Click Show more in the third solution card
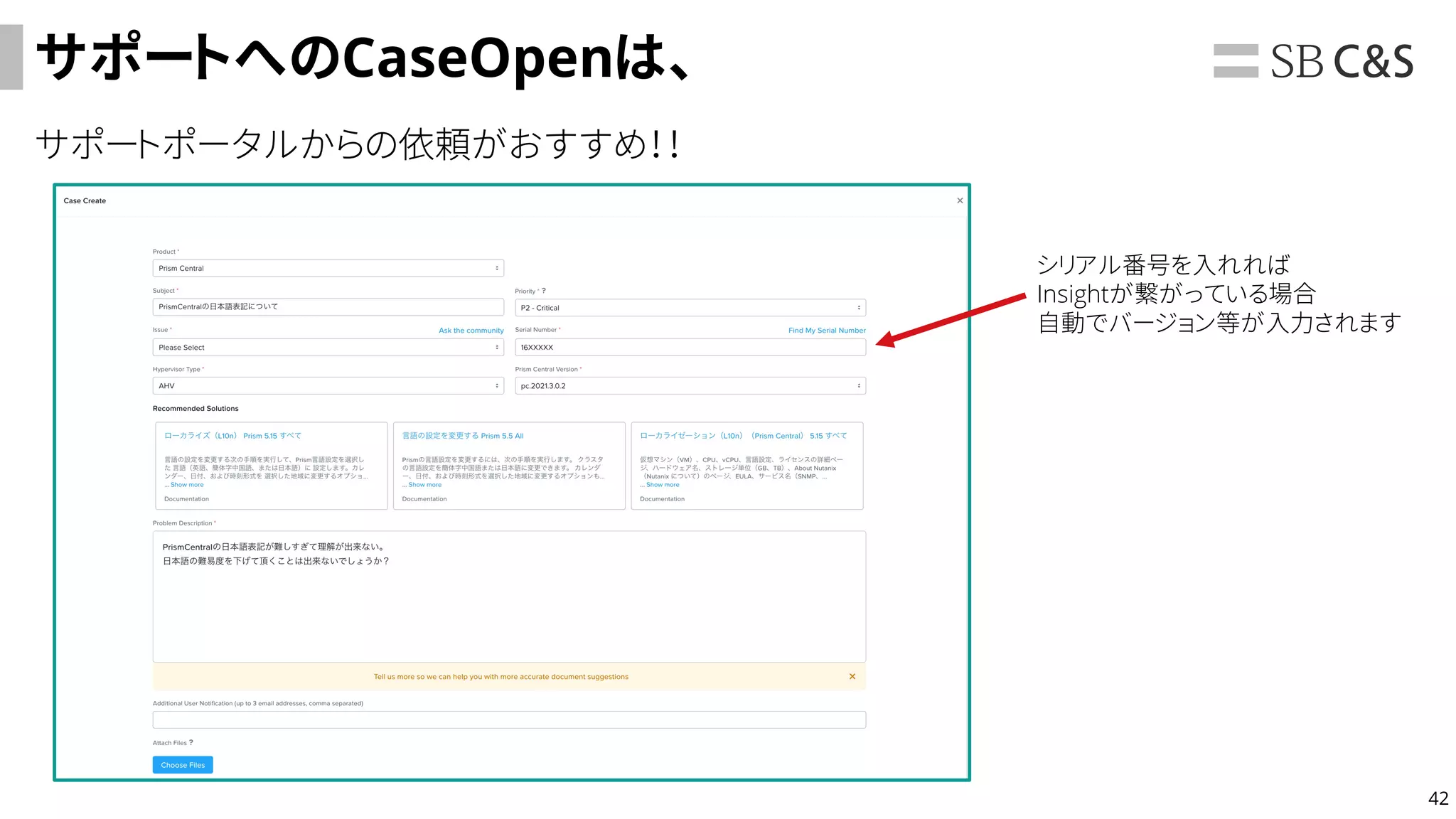1456x819 pixels. [x=663, y=485]
